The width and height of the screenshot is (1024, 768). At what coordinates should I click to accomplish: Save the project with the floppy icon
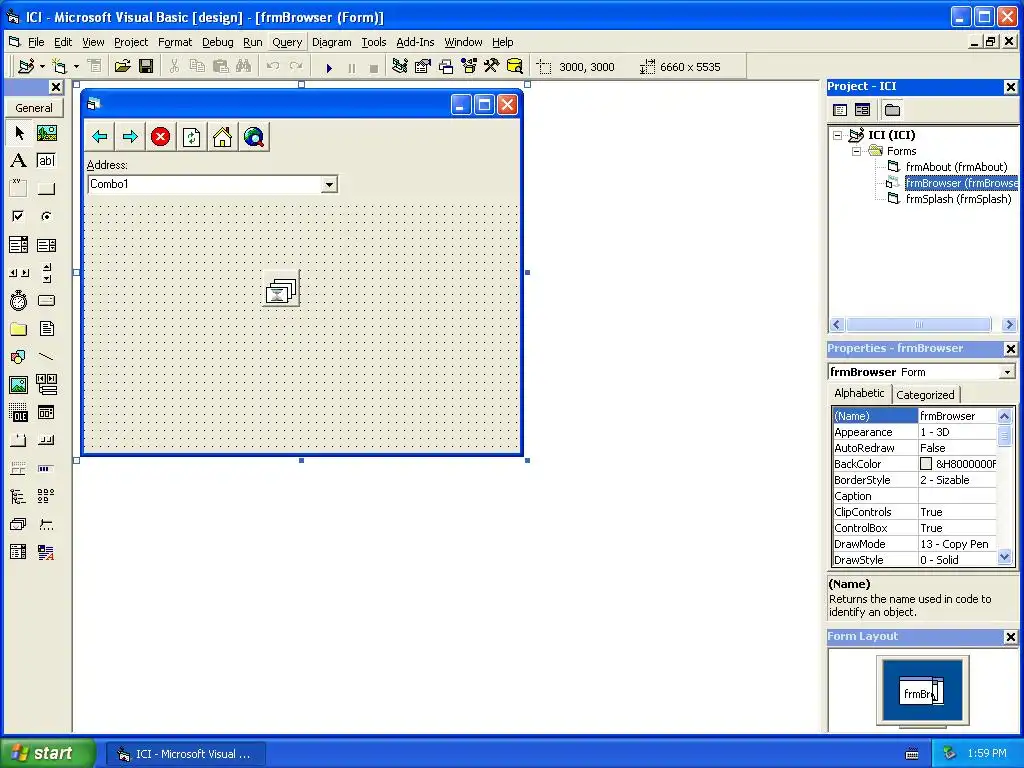146,67
